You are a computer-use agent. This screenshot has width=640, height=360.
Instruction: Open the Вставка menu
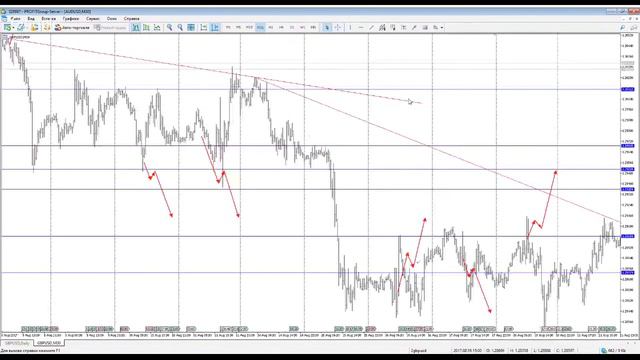click(49, 18)
